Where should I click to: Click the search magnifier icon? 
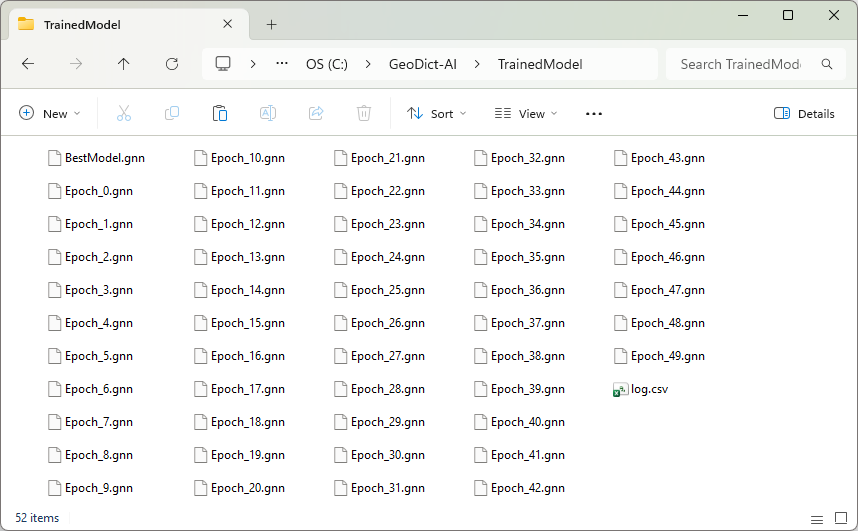[827, 64]
